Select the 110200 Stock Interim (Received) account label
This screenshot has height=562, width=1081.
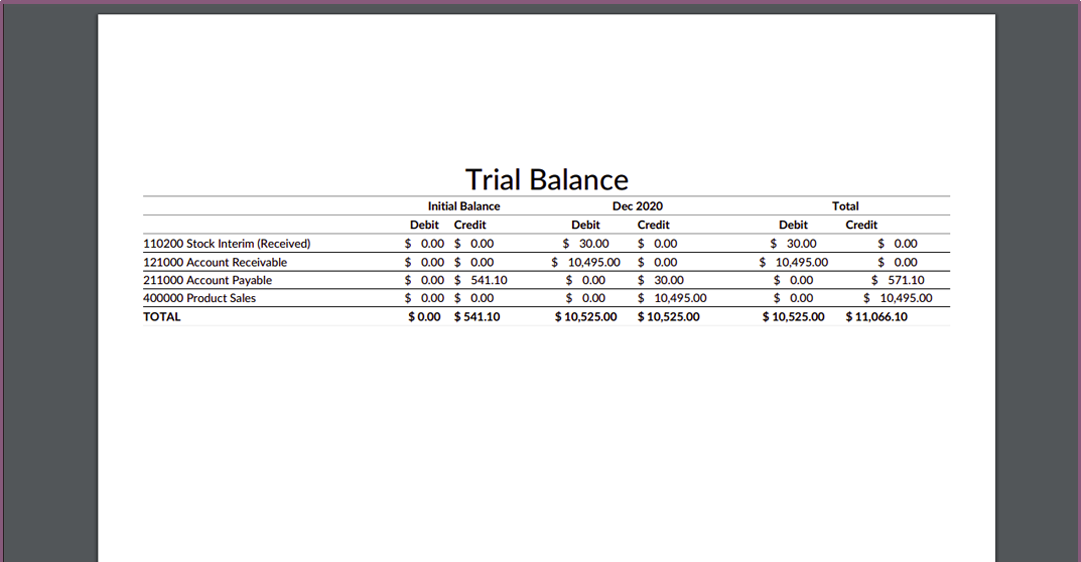click(x=227, y=243)
